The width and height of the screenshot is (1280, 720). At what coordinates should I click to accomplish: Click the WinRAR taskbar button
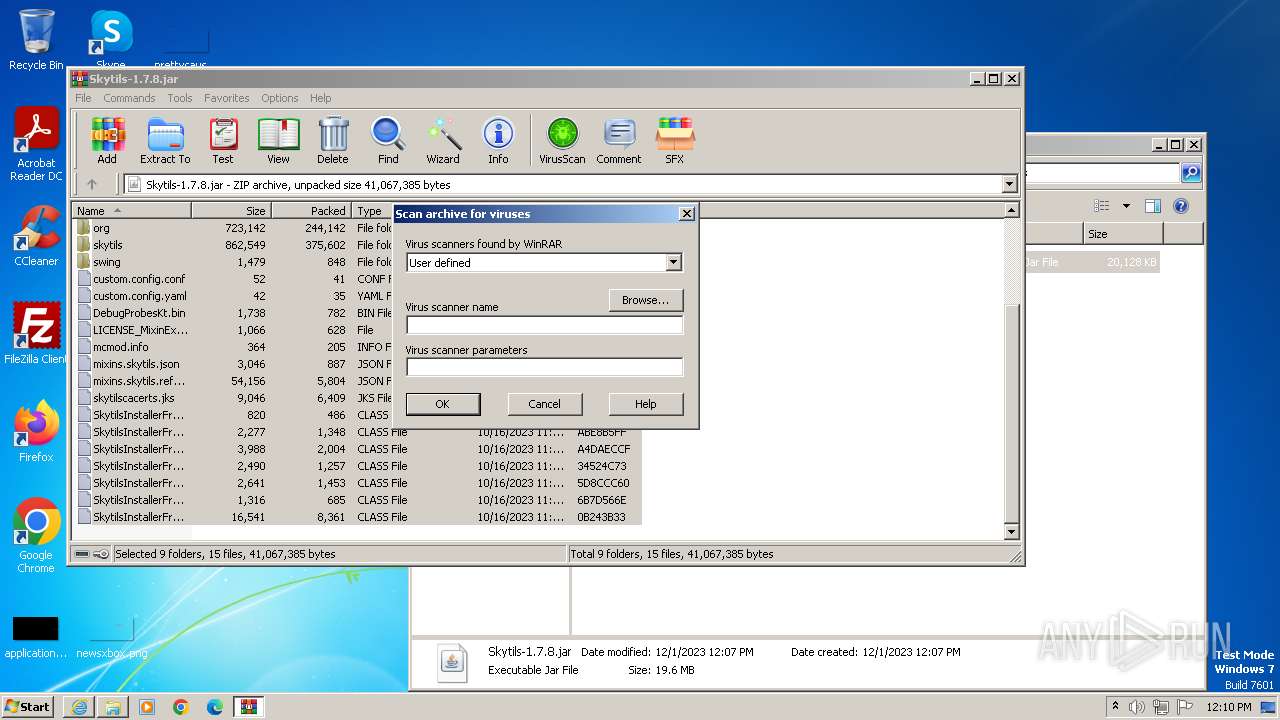tap(249, 707)
